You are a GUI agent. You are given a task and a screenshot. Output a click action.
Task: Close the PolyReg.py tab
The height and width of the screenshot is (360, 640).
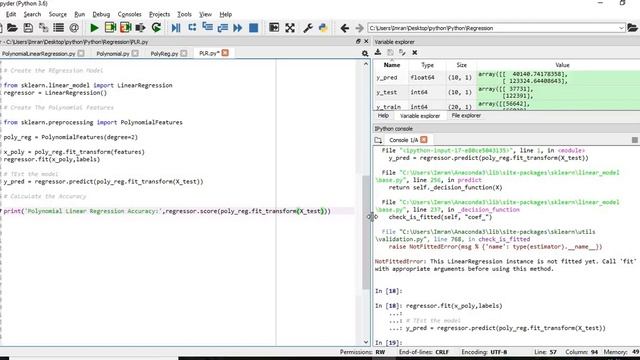184,53
